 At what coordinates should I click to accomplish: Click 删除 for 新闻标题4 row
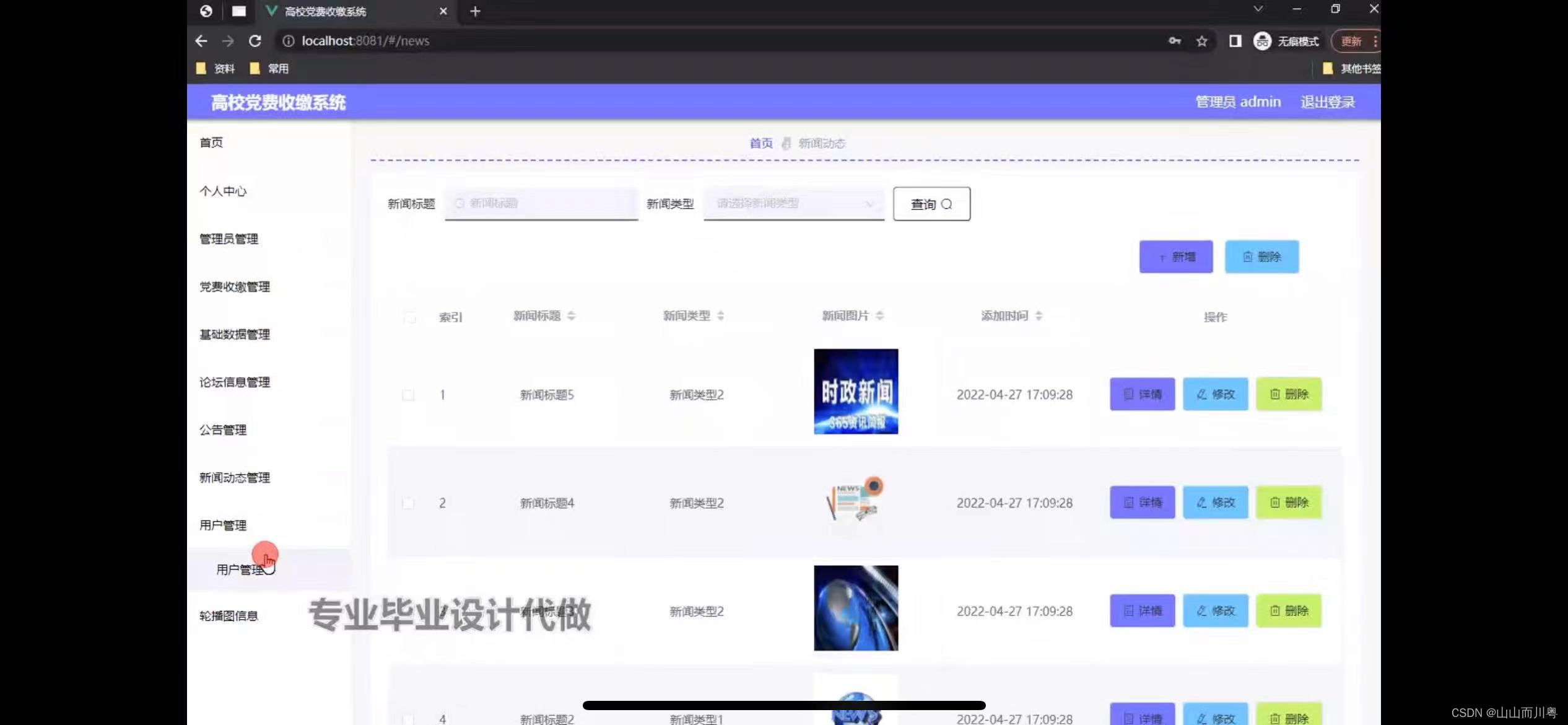tap(1289, 503)
